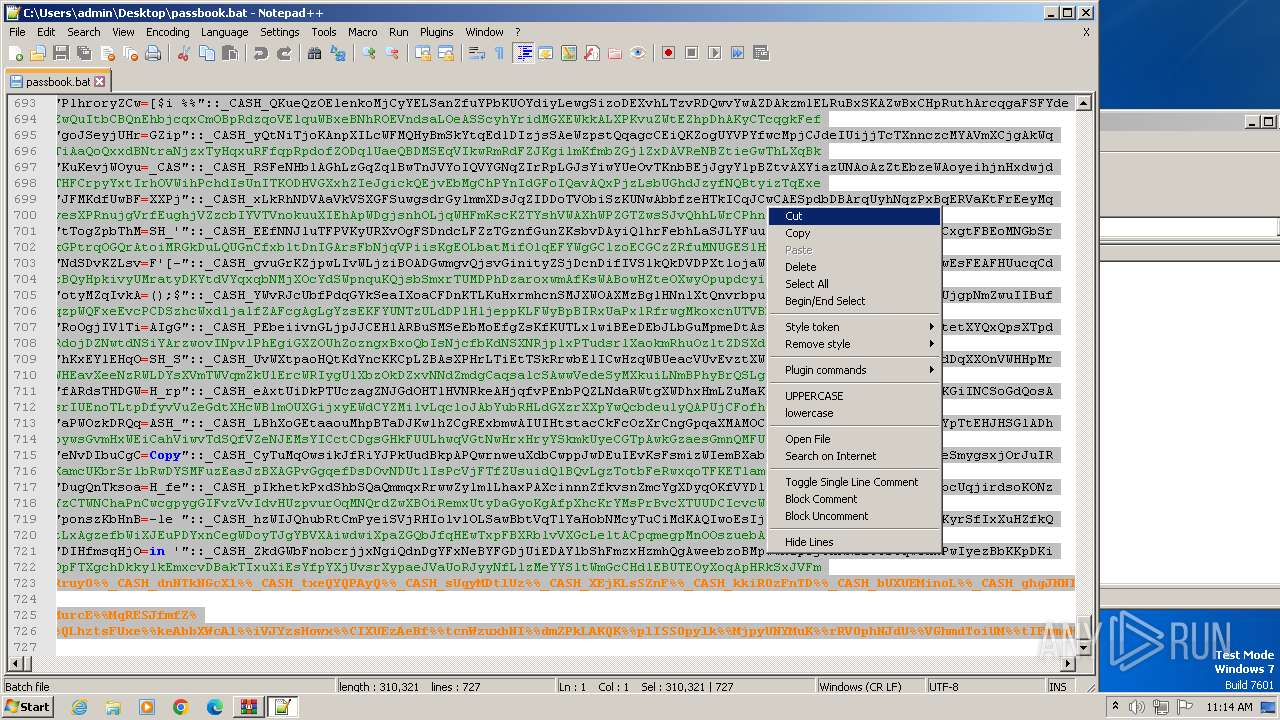Click the Undo arrow in toolbar
This screenshot has height=720, width=1280.
(261, 53)
